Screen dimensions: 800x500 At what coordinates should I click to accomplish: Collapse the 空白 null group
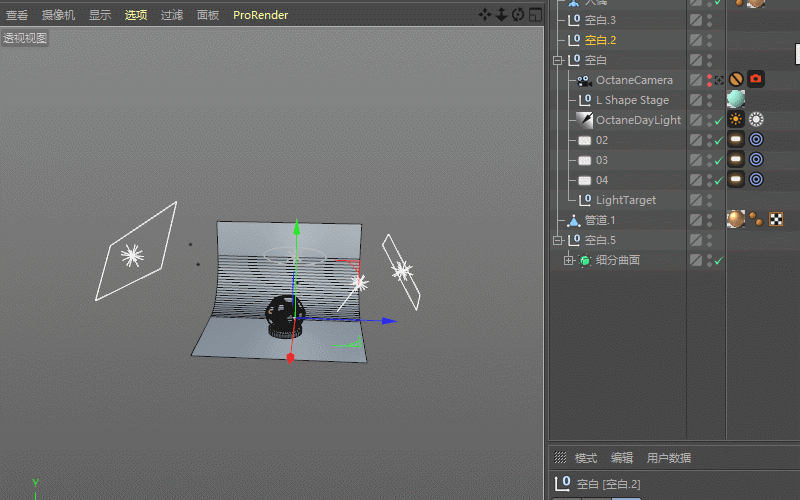coord(558,61)
